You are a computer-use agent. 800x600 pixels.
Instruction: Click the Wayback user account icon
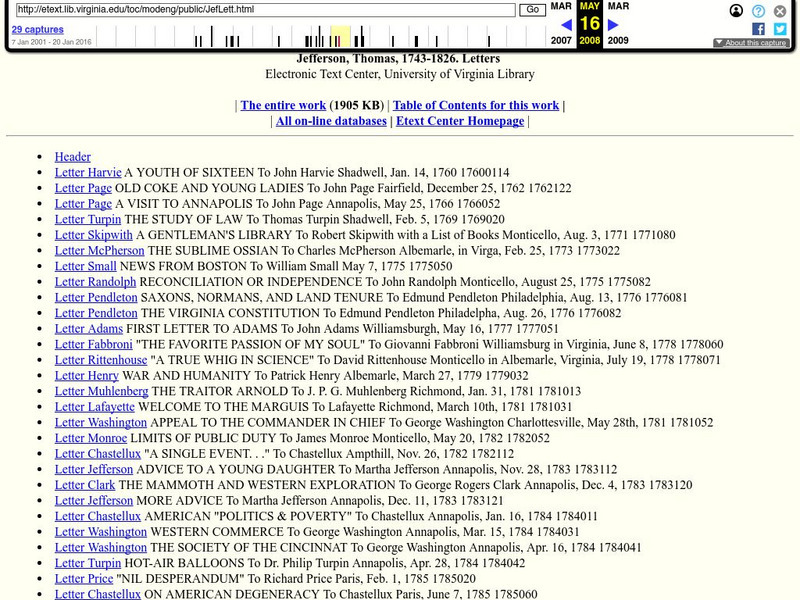[737, 11]
